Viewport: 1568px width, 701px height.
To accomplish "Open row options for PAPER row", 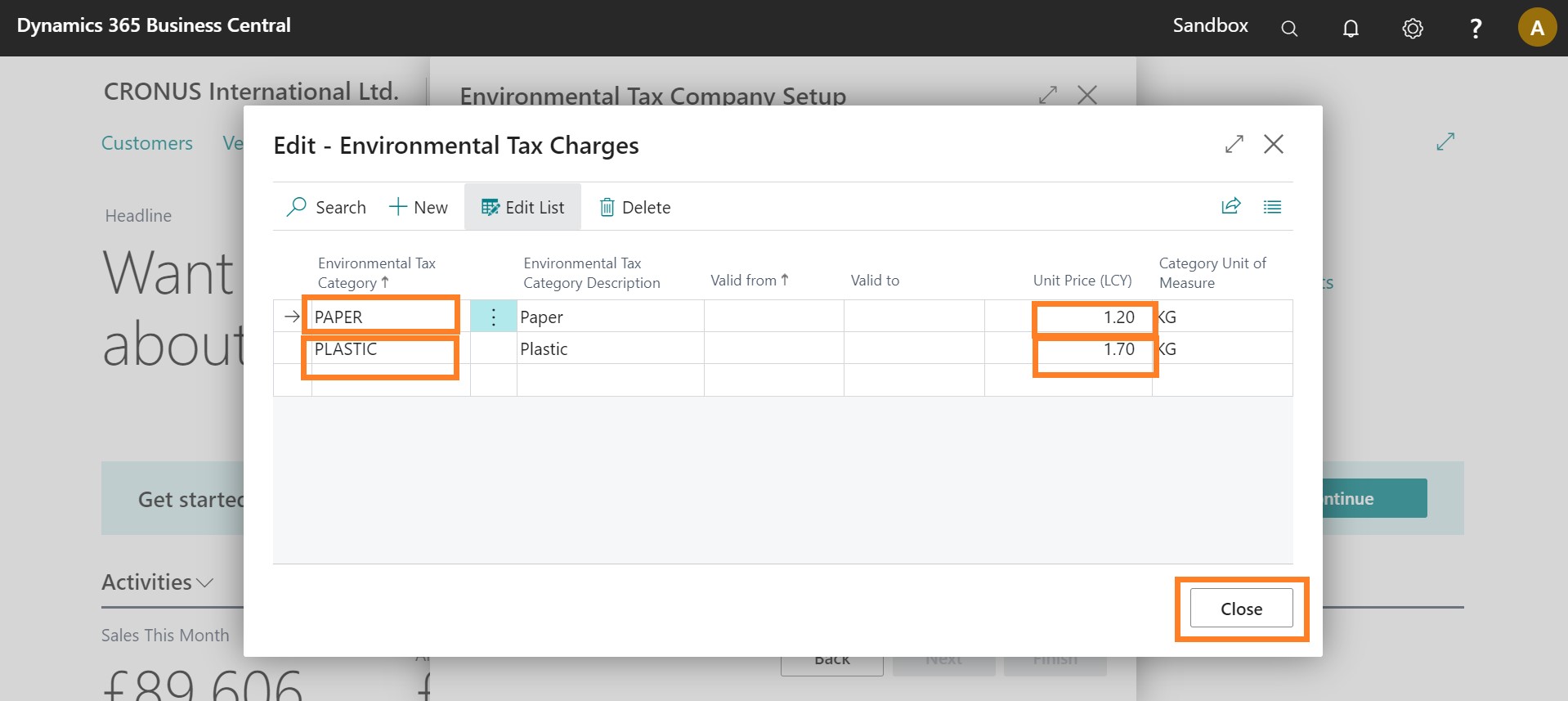I will click(493, 317).
